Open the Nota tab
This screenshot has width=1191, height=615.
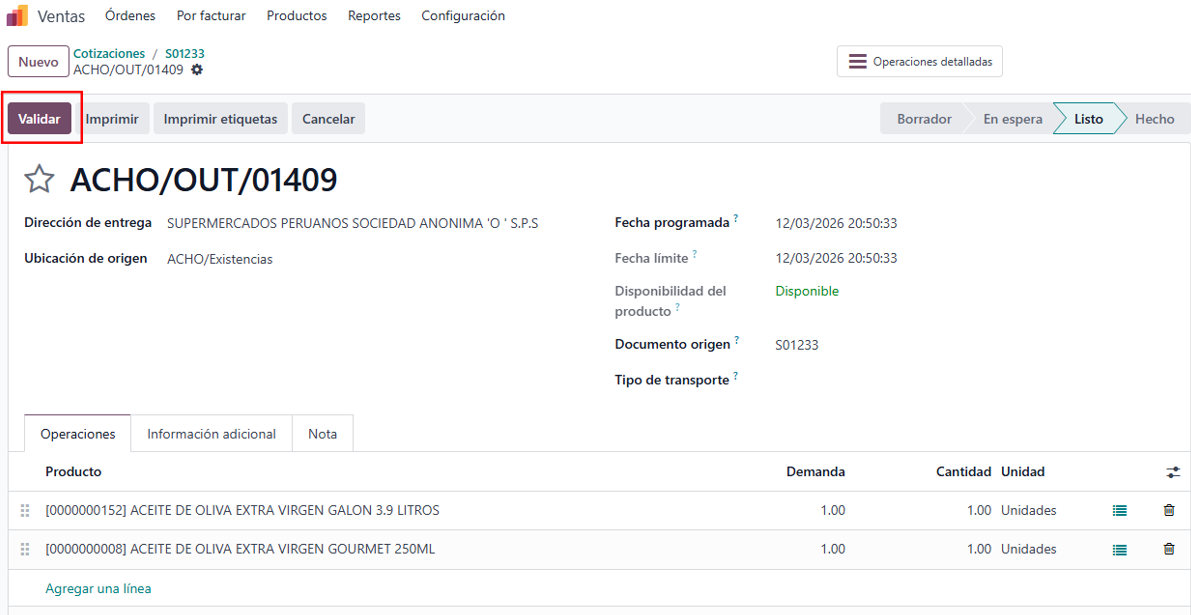tap(322, 434)
